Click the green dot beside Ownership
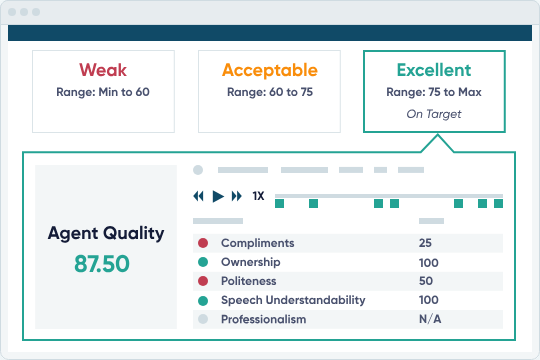Screen dimensions: 540x360 pos(203,262)
